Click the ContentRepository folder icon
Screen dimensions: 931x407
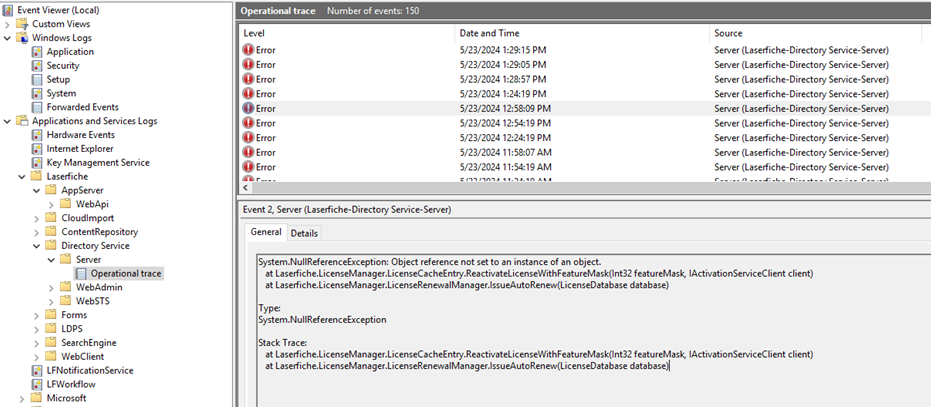[x=51, y=232]
